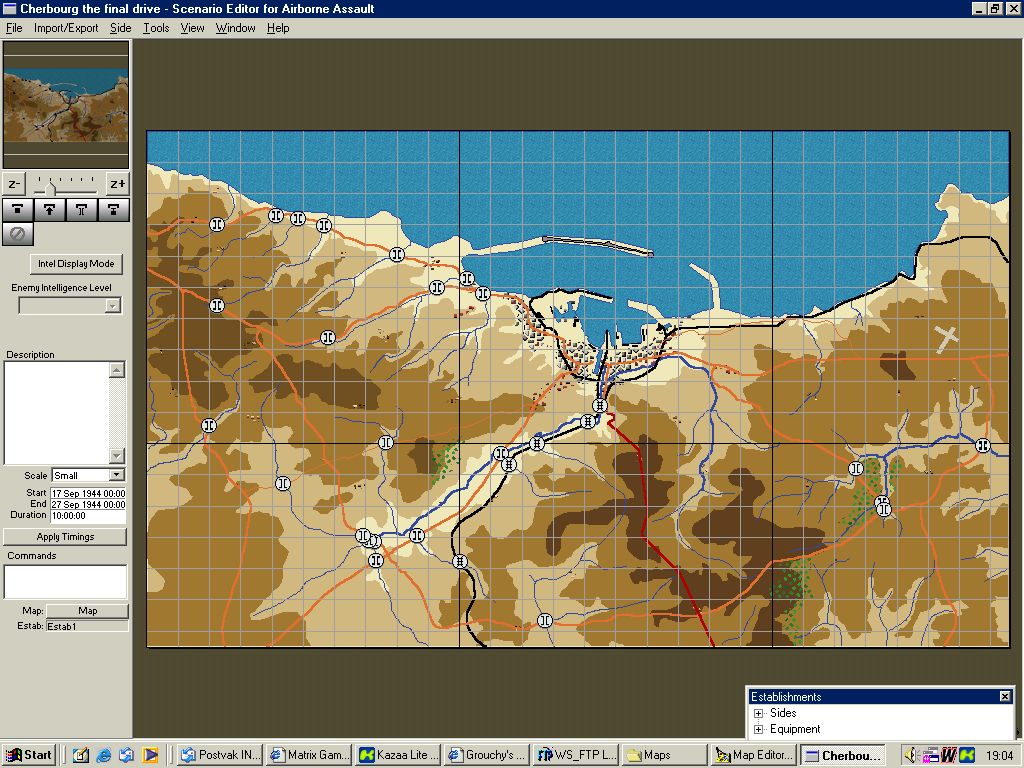Open the View menu
This screenshot has width=1024, height=768.
pyautogui.click(x=192, y=28)
